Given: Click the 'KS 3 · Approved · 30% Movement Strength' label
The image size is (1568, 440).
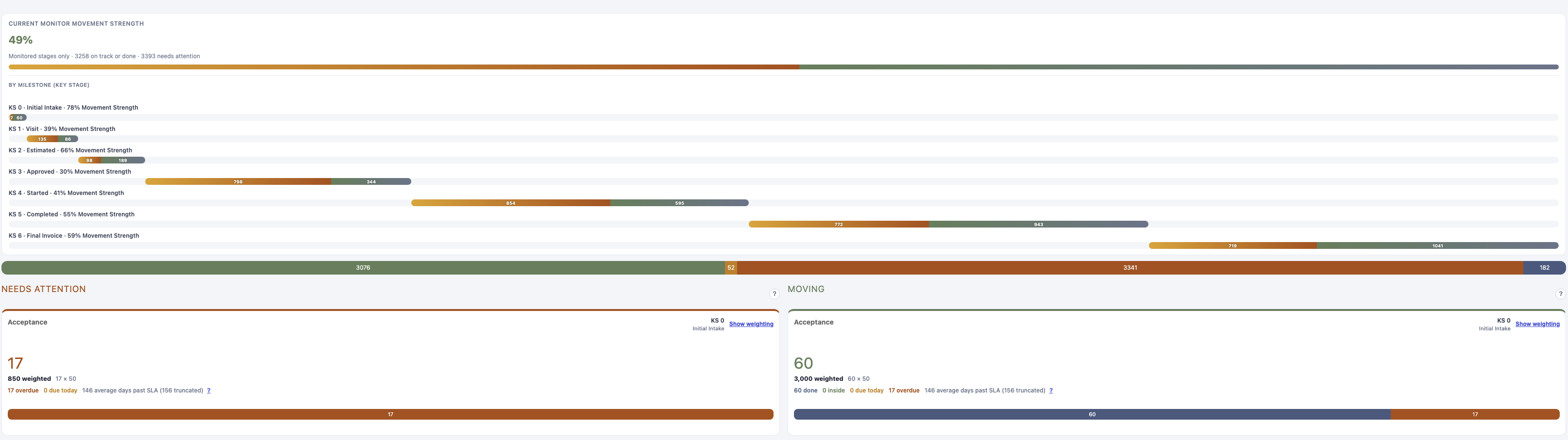Looking at the screenshot, I should [x=70, y=172].
